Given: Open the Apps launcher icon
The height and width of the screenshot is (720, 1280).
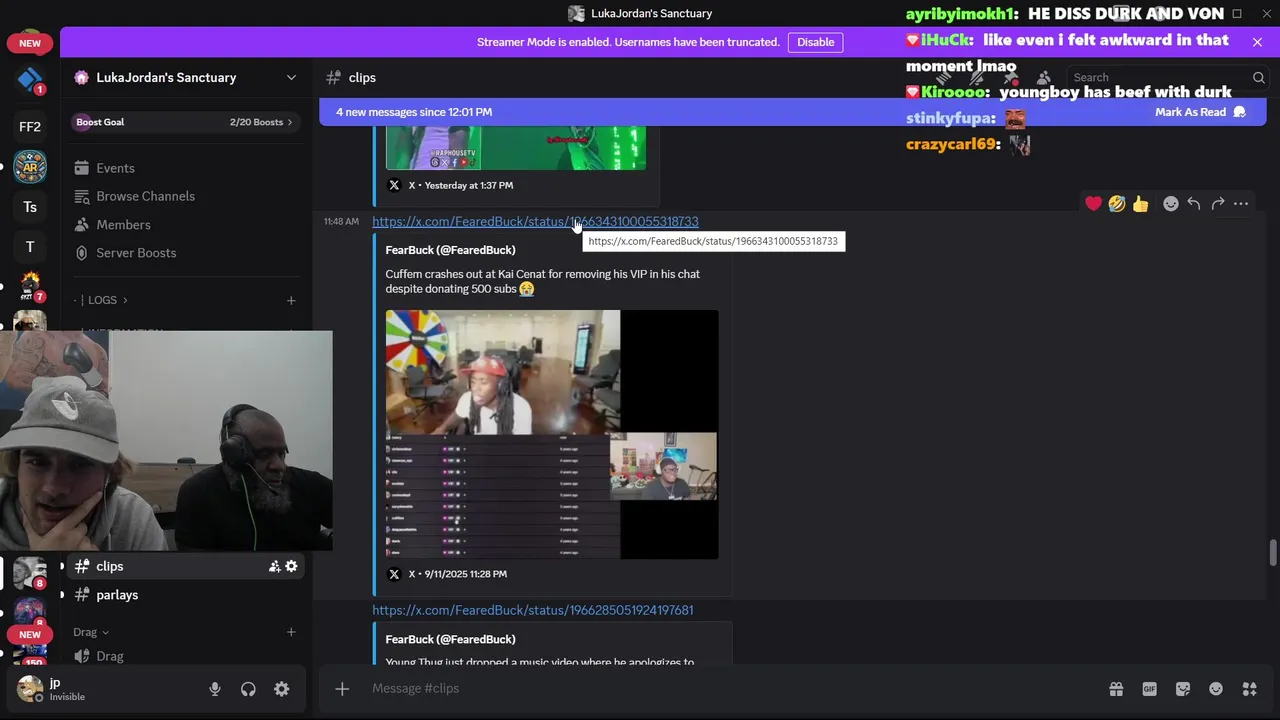Looking at the screenshot, I should click(1249, 689).
